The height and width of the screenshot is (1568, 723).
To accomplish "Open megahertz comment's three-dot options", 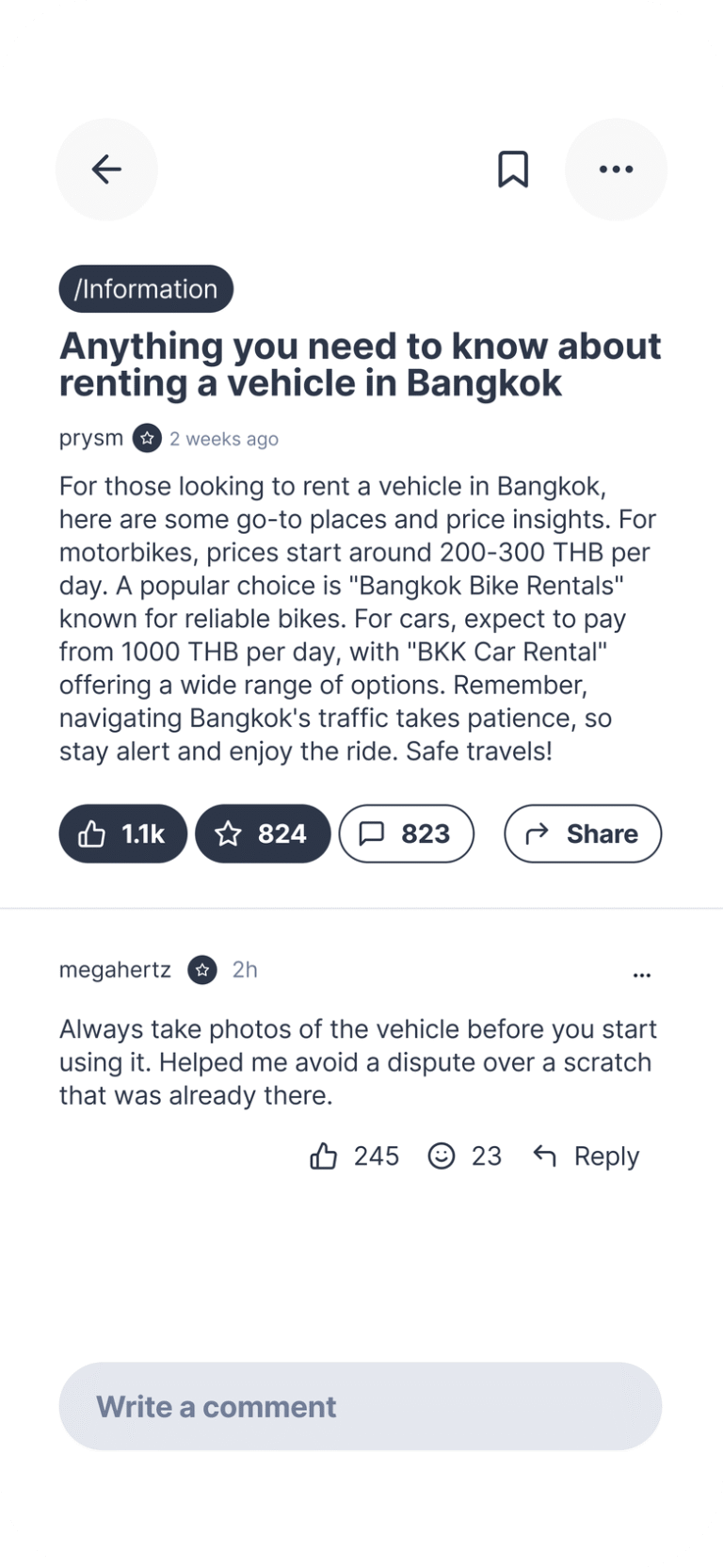I will (x=642, y=975).
